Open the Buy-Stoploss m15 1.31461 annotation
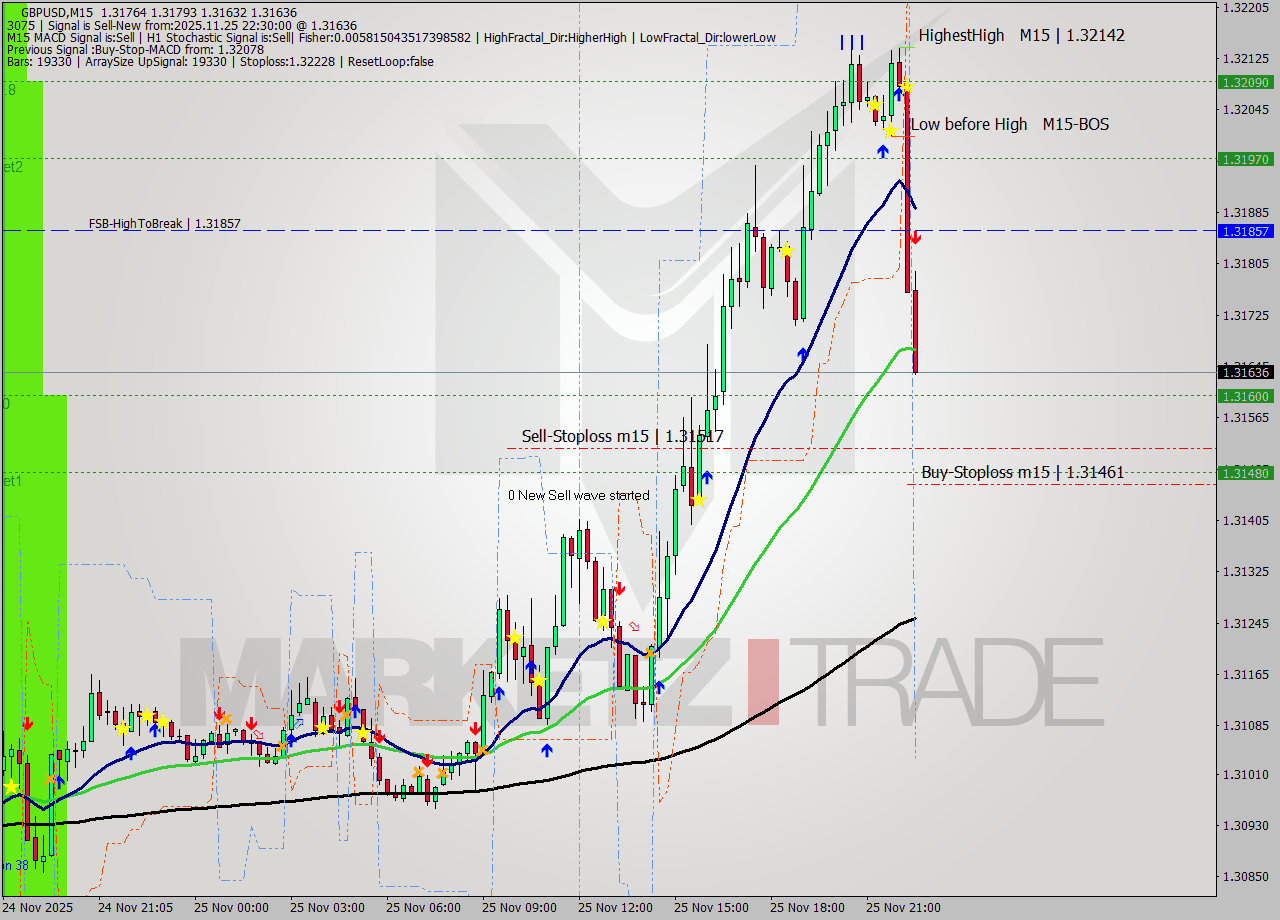The image size is (1280, 920). click(1022, 472)
